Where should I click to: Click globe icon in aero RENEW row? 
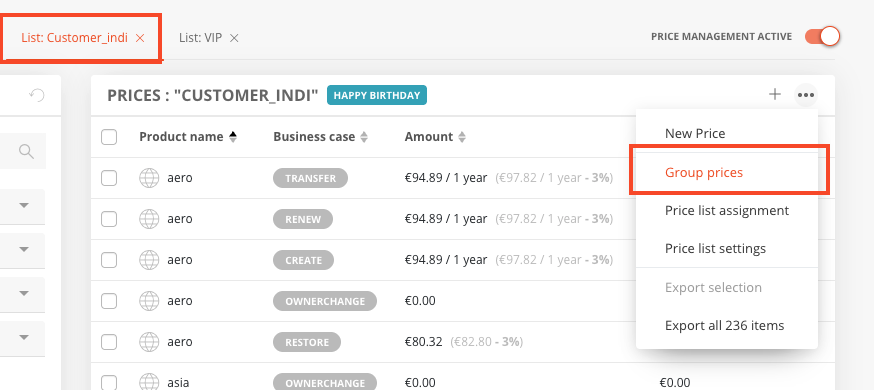[x=149, y=219]
